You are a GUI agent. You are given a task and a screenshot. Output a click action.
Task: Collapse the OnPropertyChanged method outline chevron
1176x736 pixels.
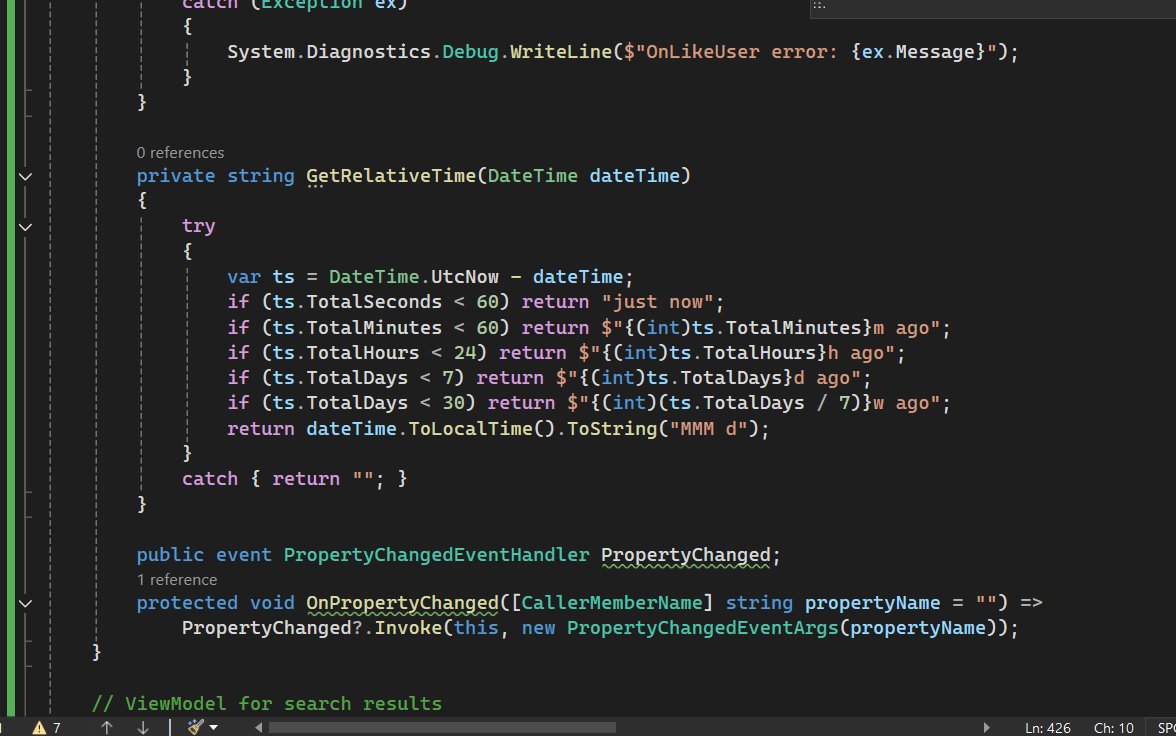[26, 603]
